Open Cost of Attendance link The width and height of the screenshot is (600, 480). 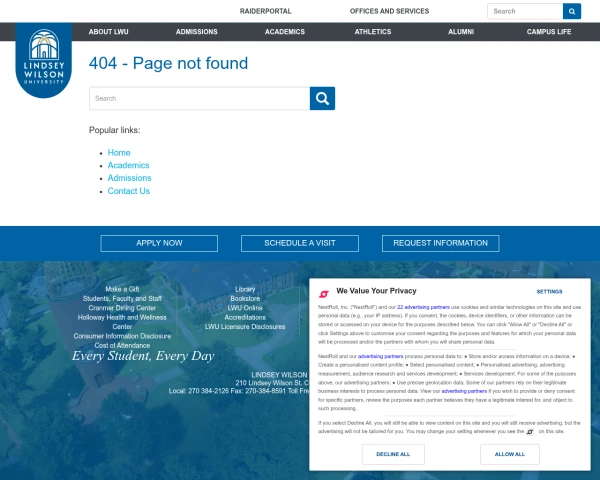tap(122, 345)
